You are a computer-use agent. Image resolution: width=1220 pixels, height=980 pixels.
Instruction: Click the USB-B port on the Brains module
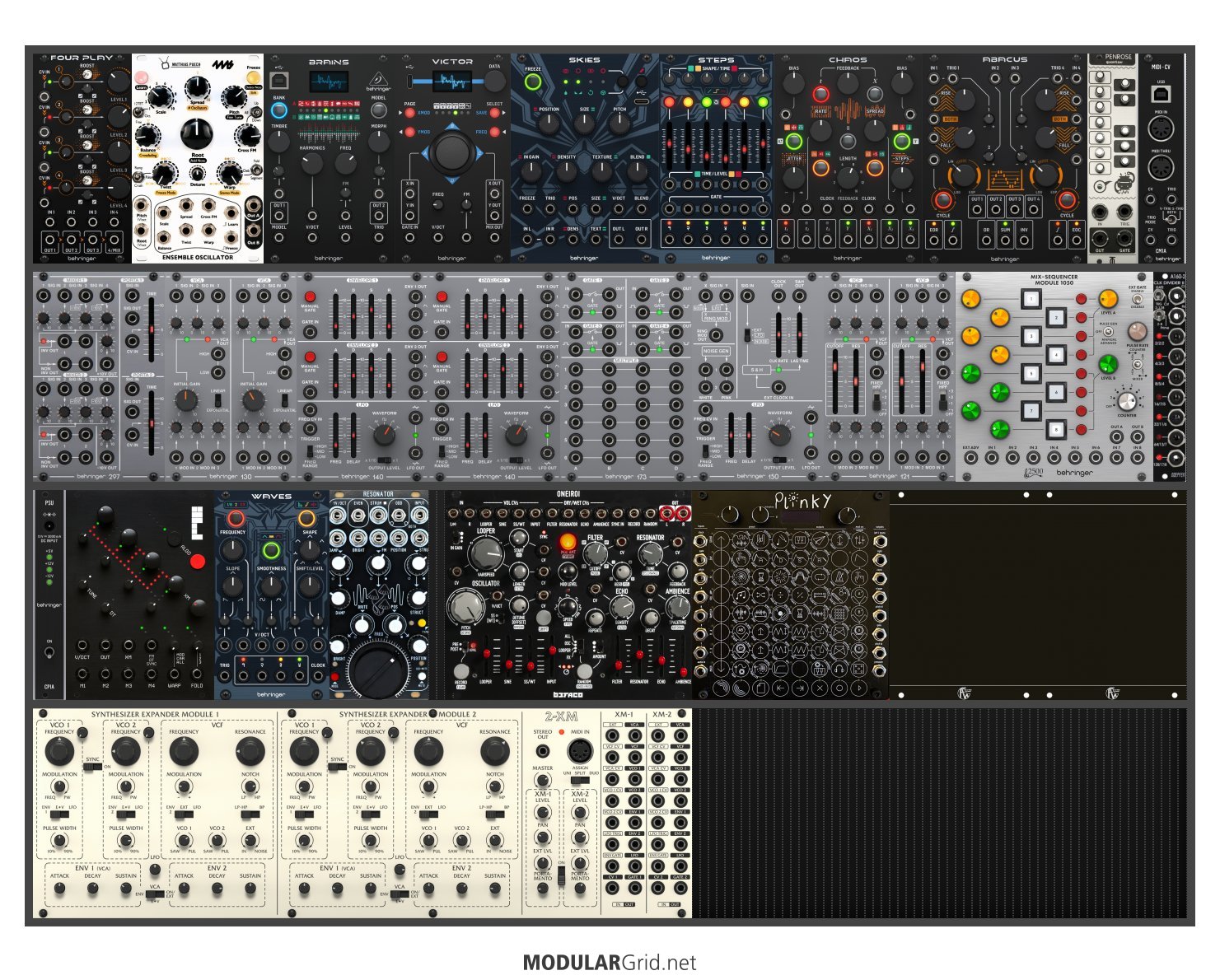point(279,80)
